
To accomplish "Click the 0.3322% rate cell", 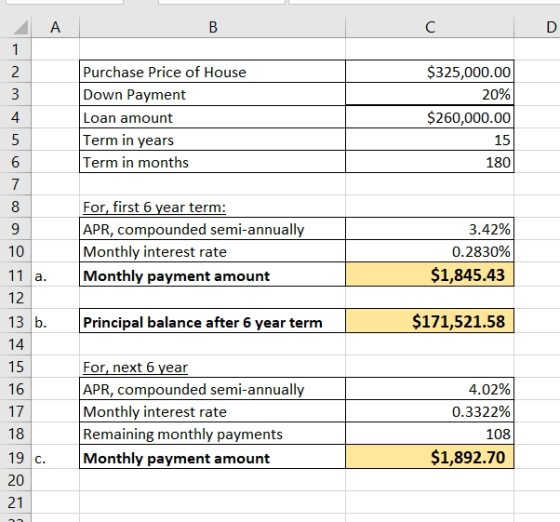I will 430,411.
